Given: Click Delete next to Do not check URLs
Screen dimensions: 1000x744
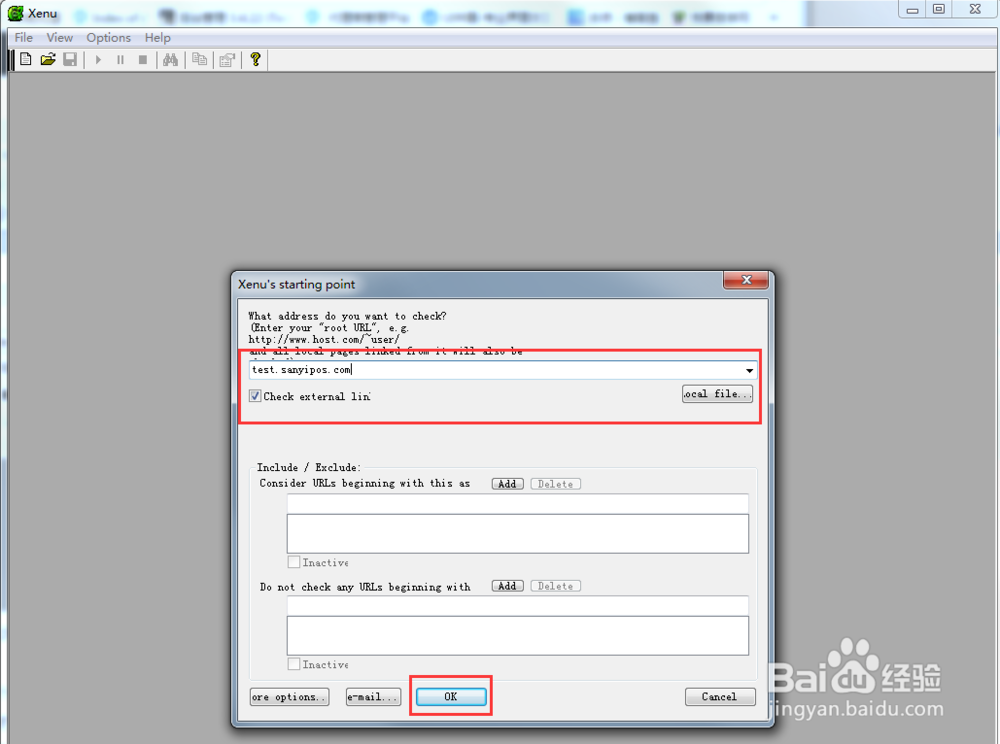Looking at the screenshot, I should [x=555, y=586].
